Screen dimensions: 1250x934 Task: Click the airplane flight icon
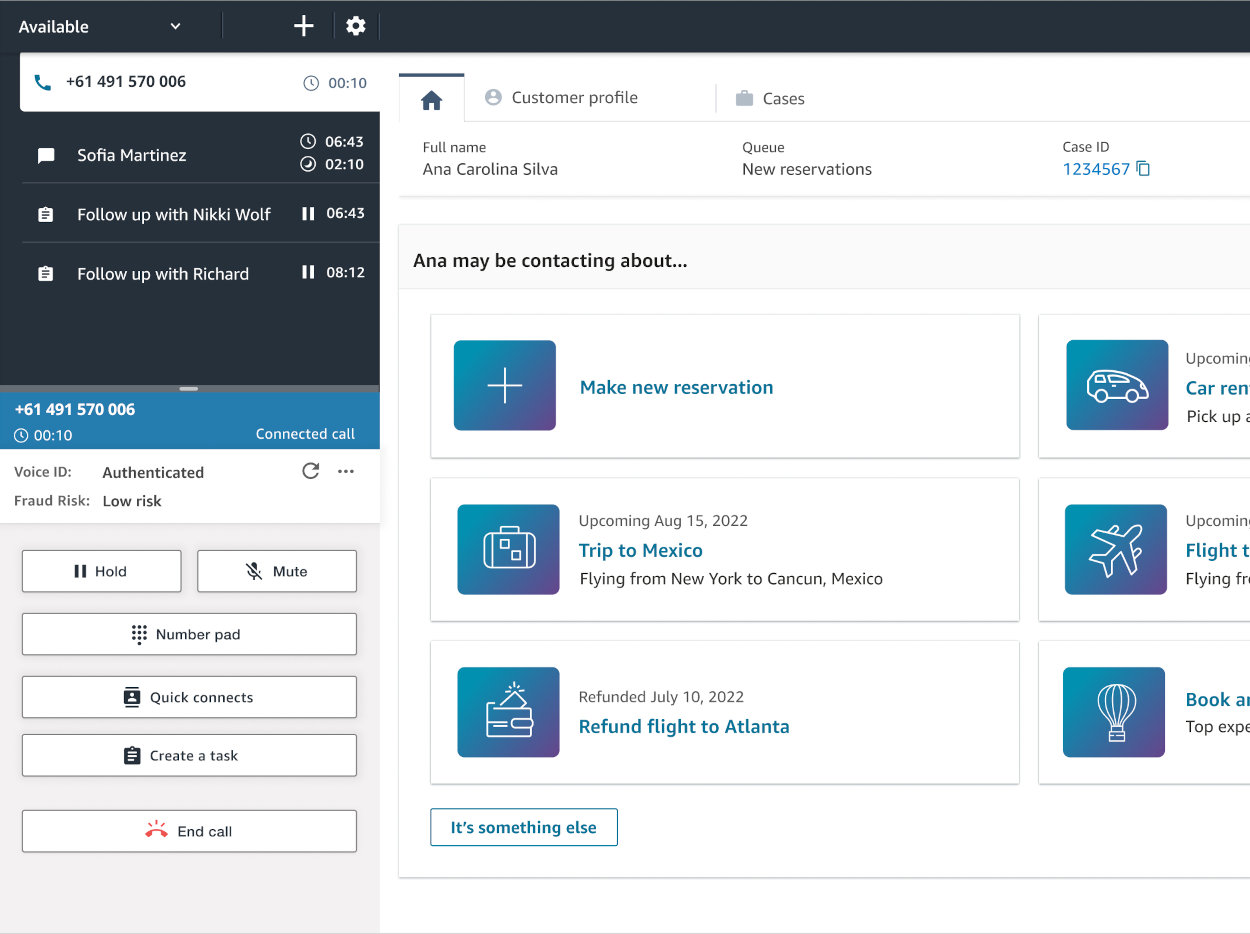(1116, 550)
